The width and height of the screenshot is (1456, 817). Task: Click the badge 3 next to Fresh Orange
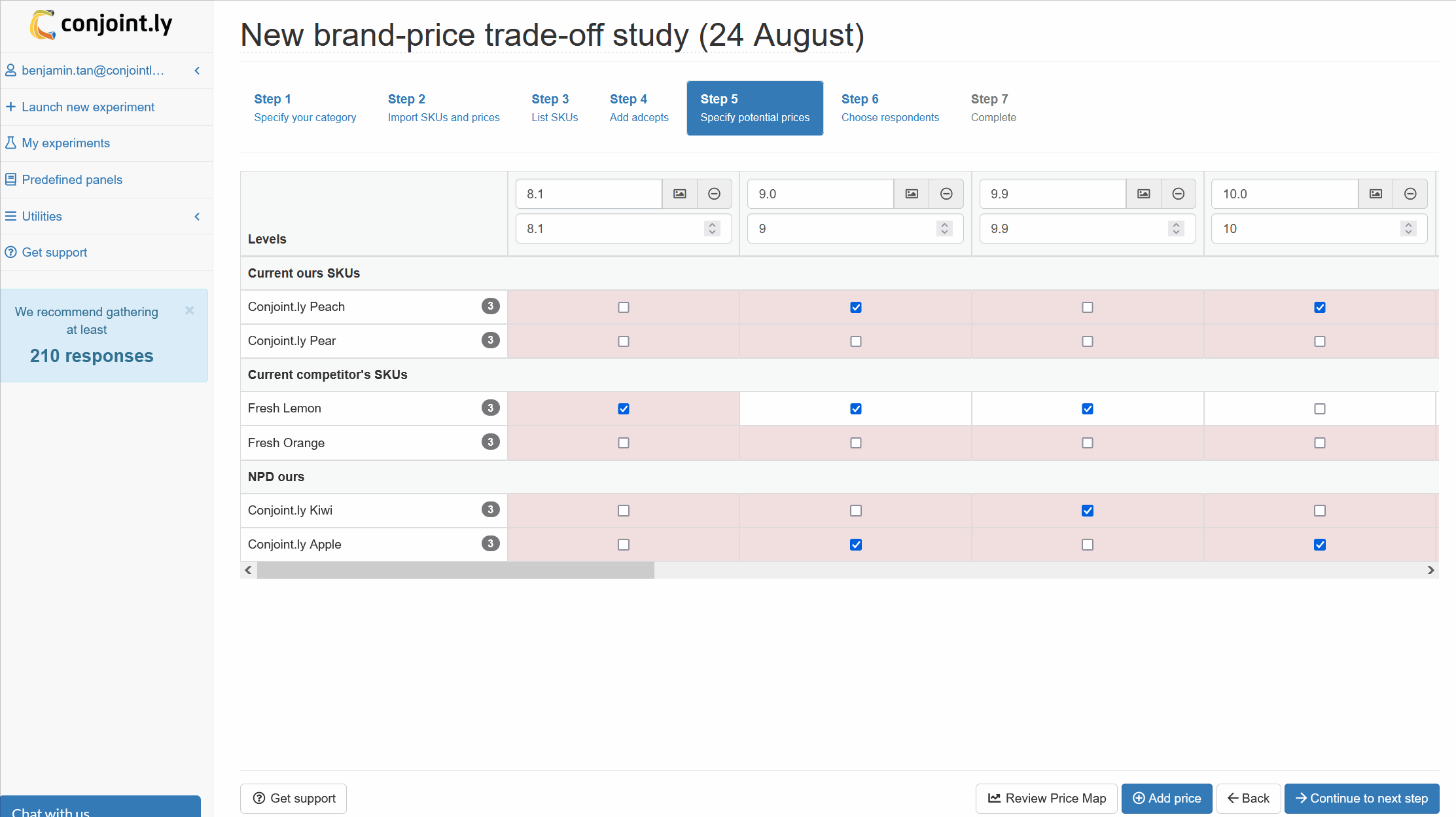(491, 442)
